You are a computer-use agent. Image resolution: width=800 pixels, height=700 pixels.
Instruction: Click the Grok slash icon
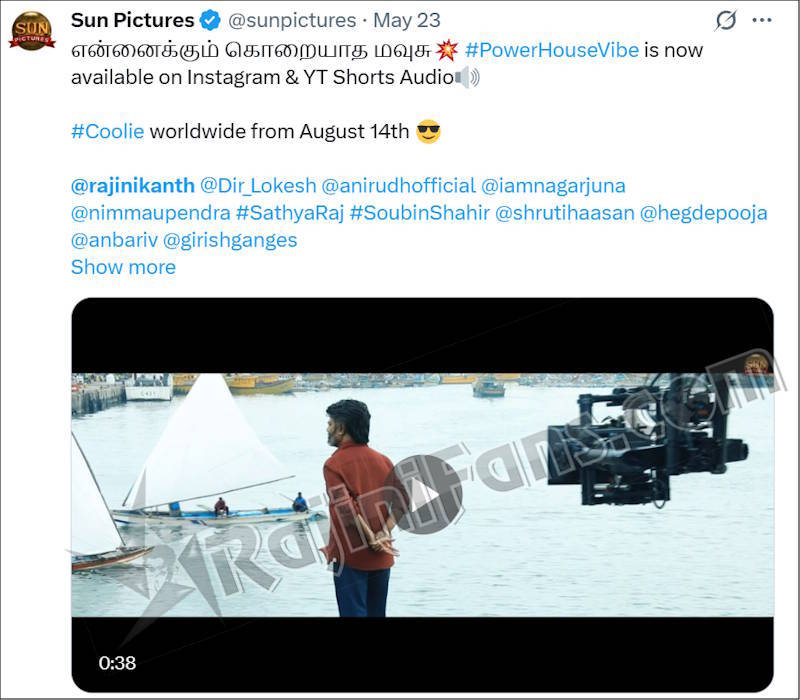(727, 20)
